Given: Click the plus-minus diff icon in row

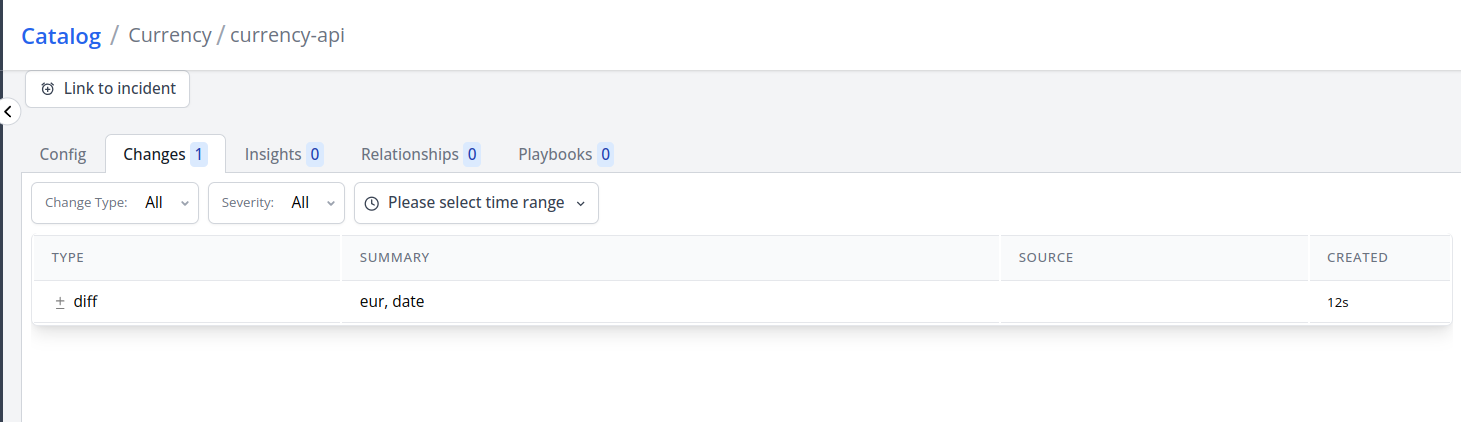Looking at the screenshot, I should click(x=60, y=301).
